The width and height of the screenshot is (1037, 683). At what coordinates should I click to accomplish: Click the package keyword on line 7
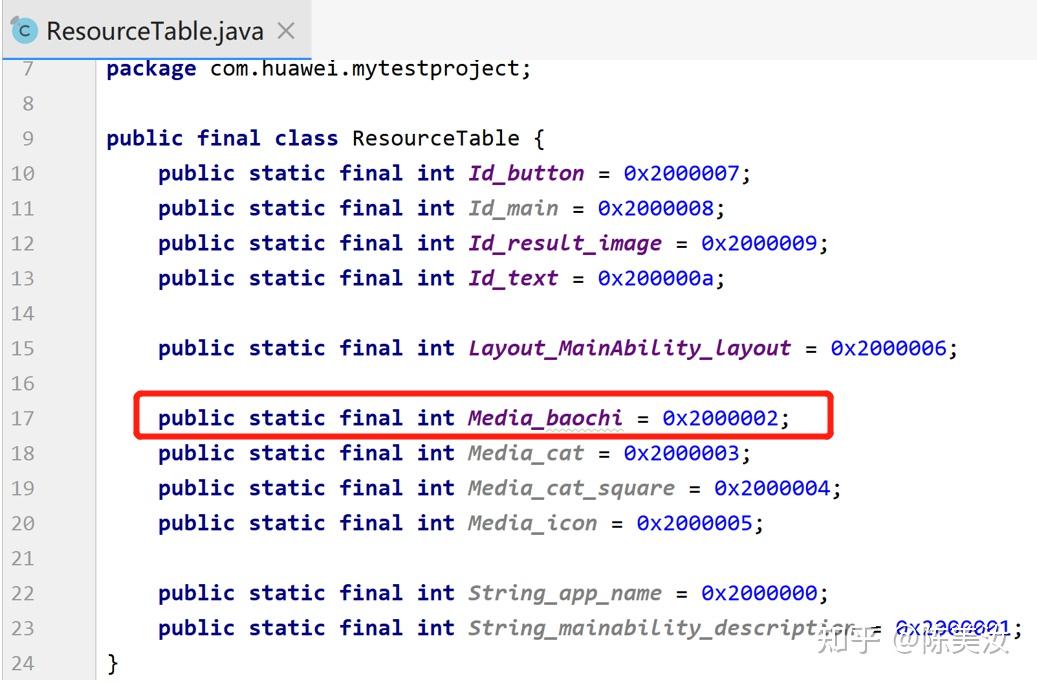point(151,69)
